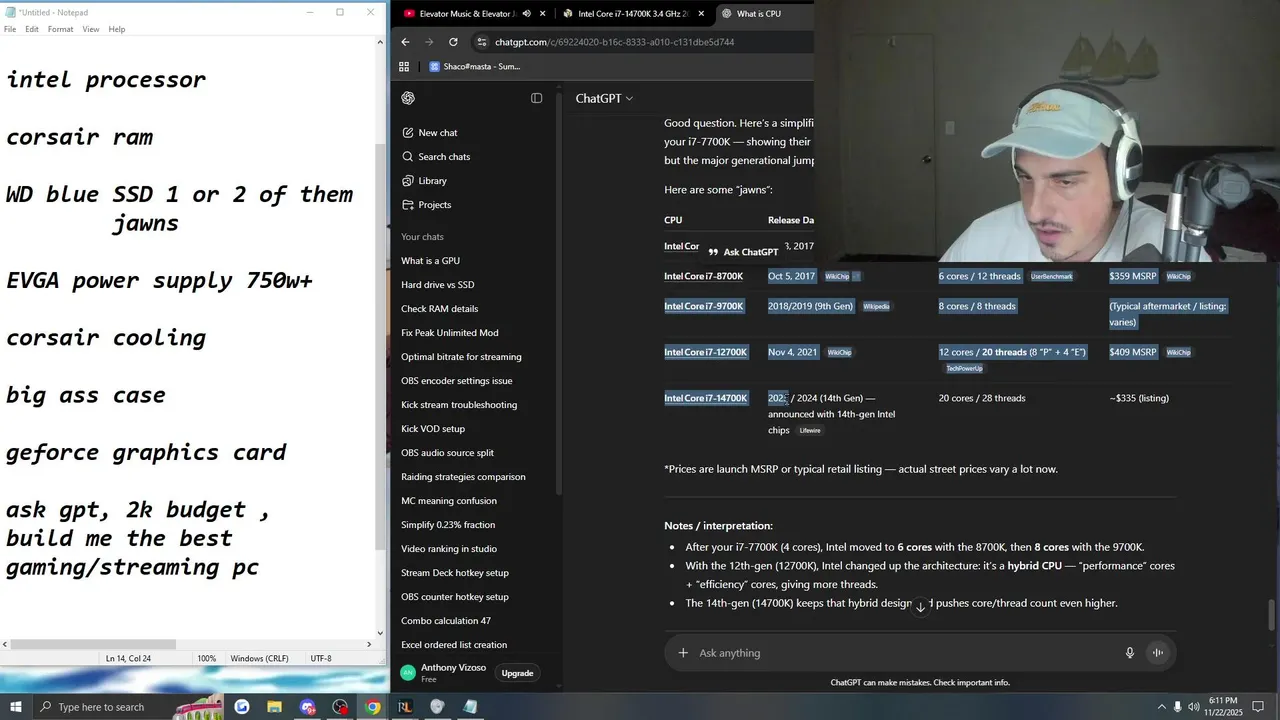Open Chrome from taskbar
The height and width of the screenshot is (720, 1280).
[372, 707]
